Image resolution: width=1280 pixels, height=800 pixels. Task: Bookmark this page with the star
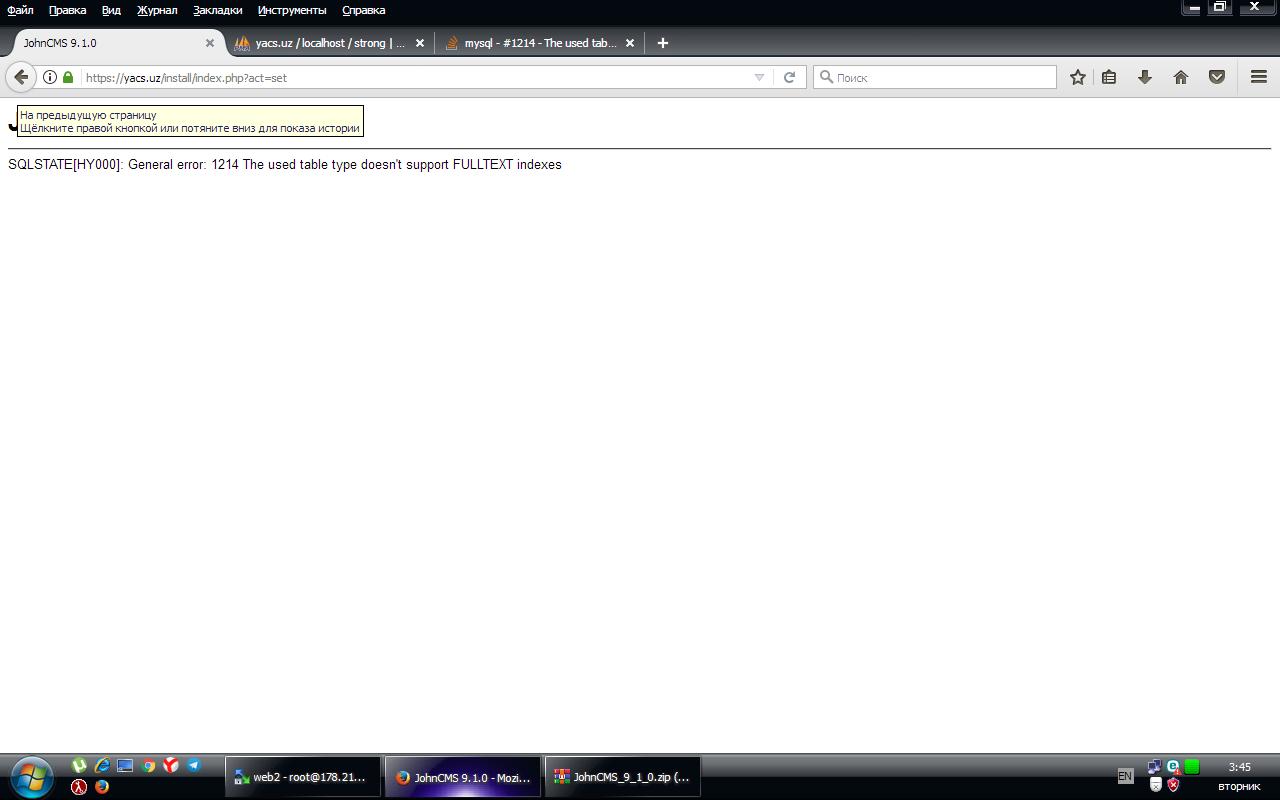(x=1077, y=77)
